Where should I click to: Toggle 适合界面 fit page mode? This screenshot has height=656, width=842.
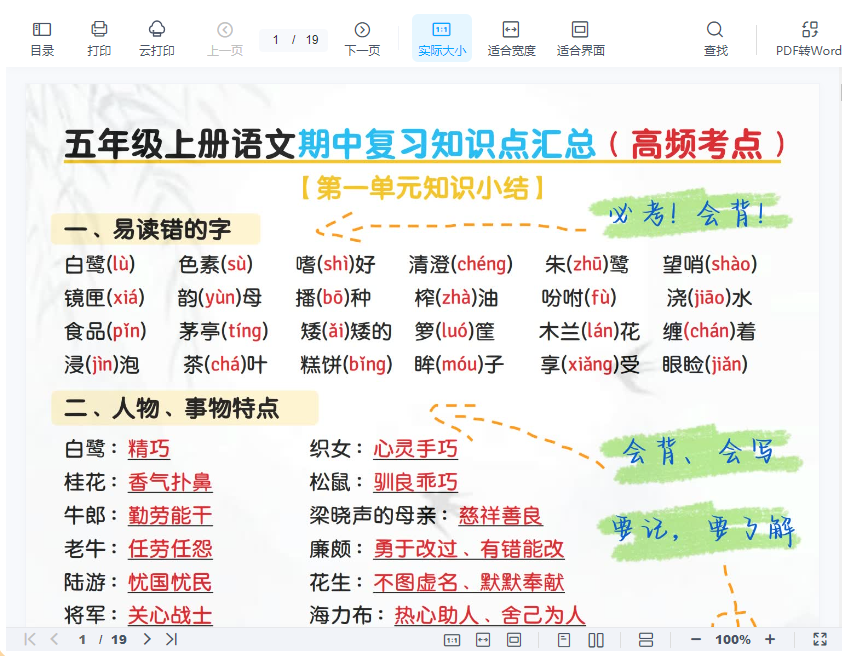580,38
